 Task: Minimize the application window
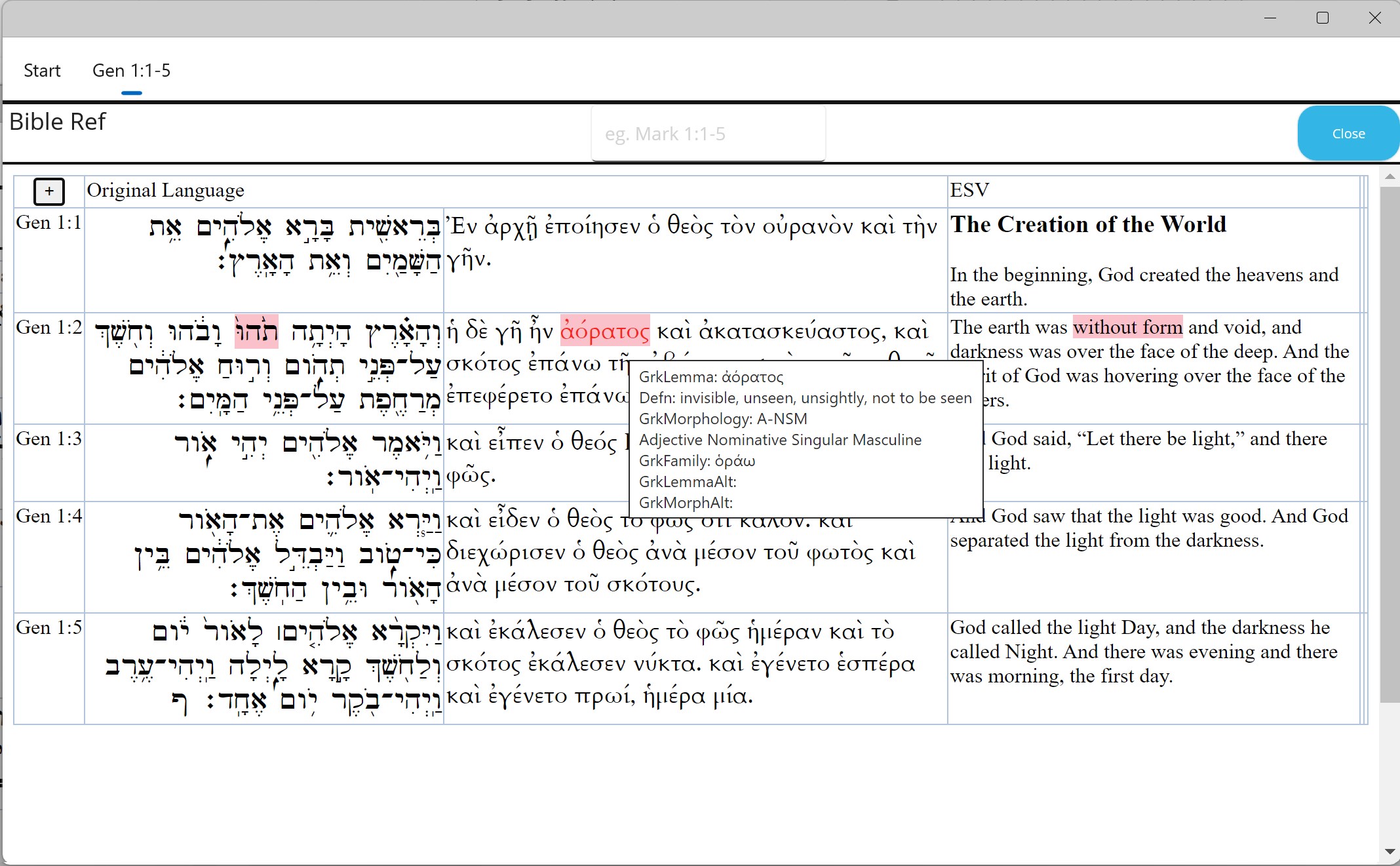pos(1270,18)
